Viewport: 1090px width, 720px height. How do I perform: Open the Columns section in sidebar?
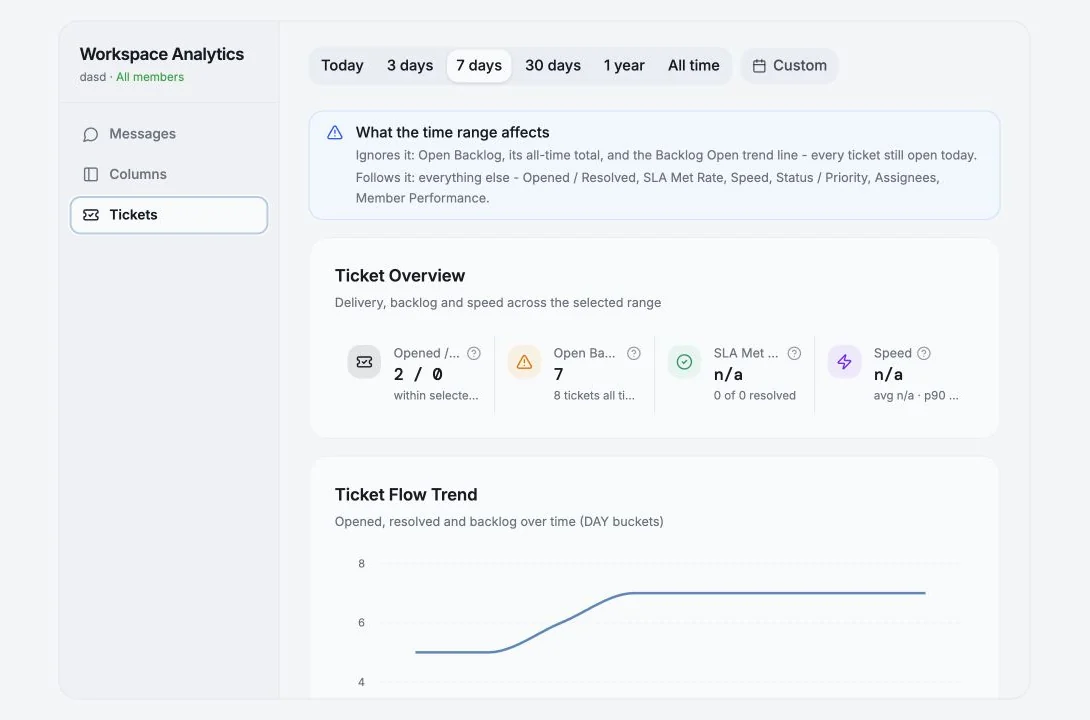pos(168,174)
